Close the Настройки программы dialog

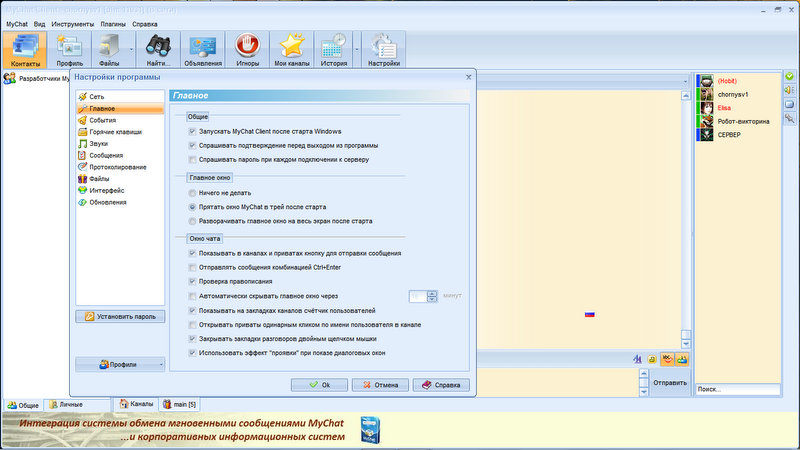point(468,77)
